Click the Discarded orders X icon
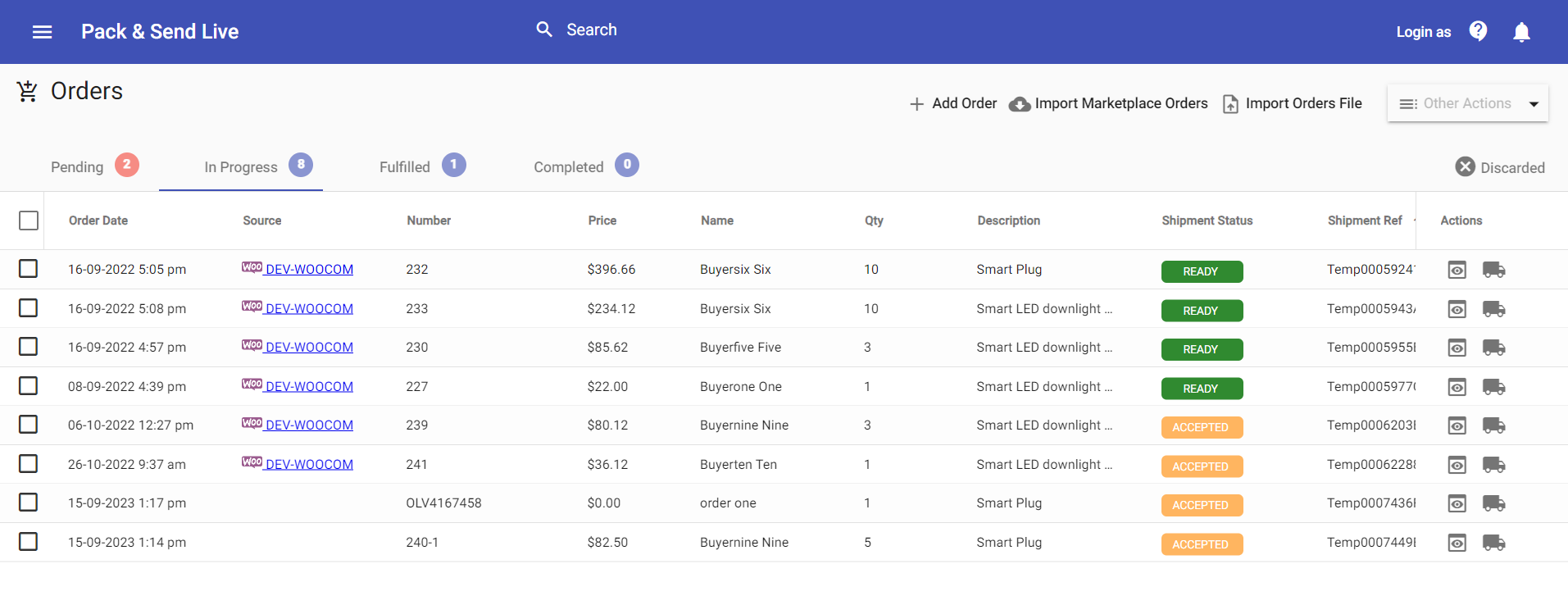 (x=1465, y=167)
